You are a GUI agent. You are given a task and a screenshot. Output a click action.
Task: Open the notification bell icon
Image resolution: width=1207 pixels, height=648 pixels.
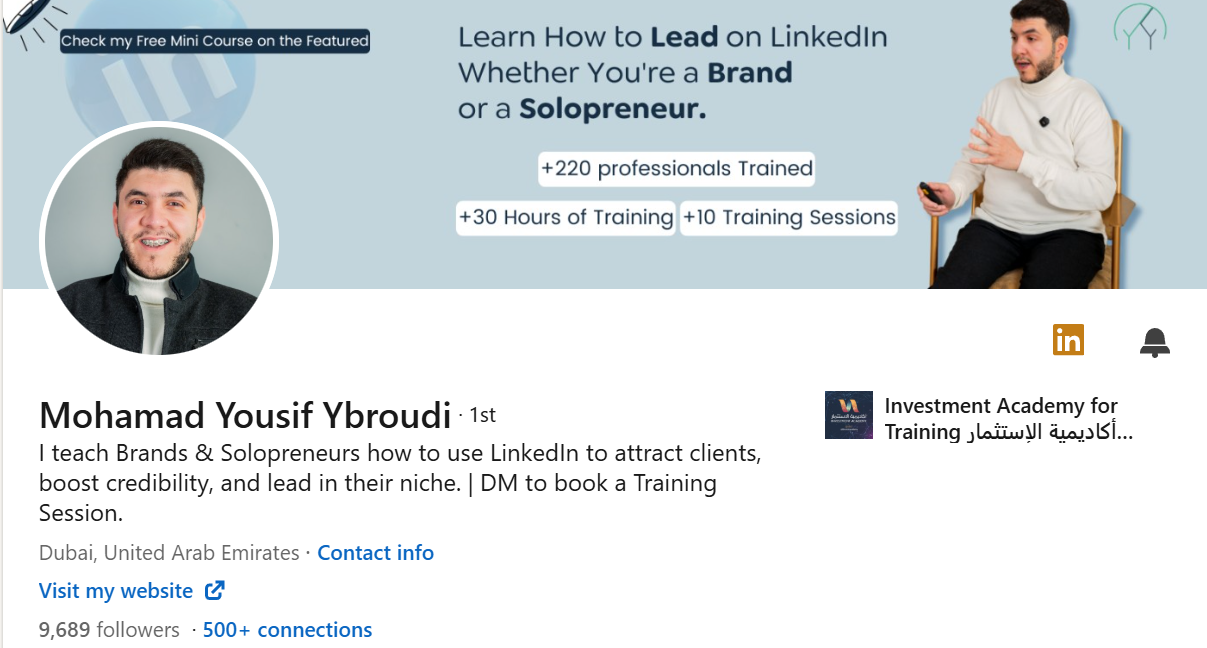(1154, 341)
